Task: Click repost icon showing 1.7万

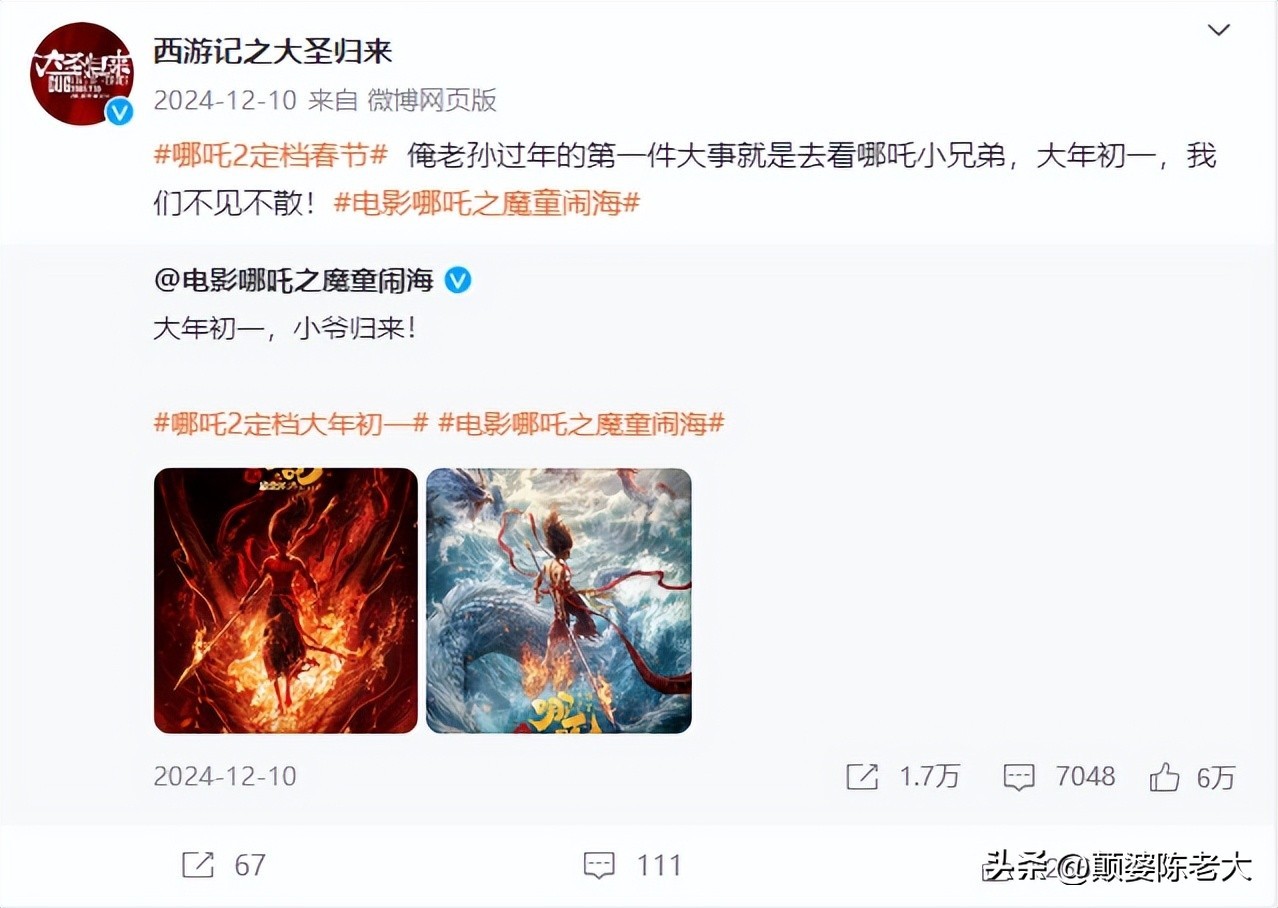Action: [x=862, y=777]
